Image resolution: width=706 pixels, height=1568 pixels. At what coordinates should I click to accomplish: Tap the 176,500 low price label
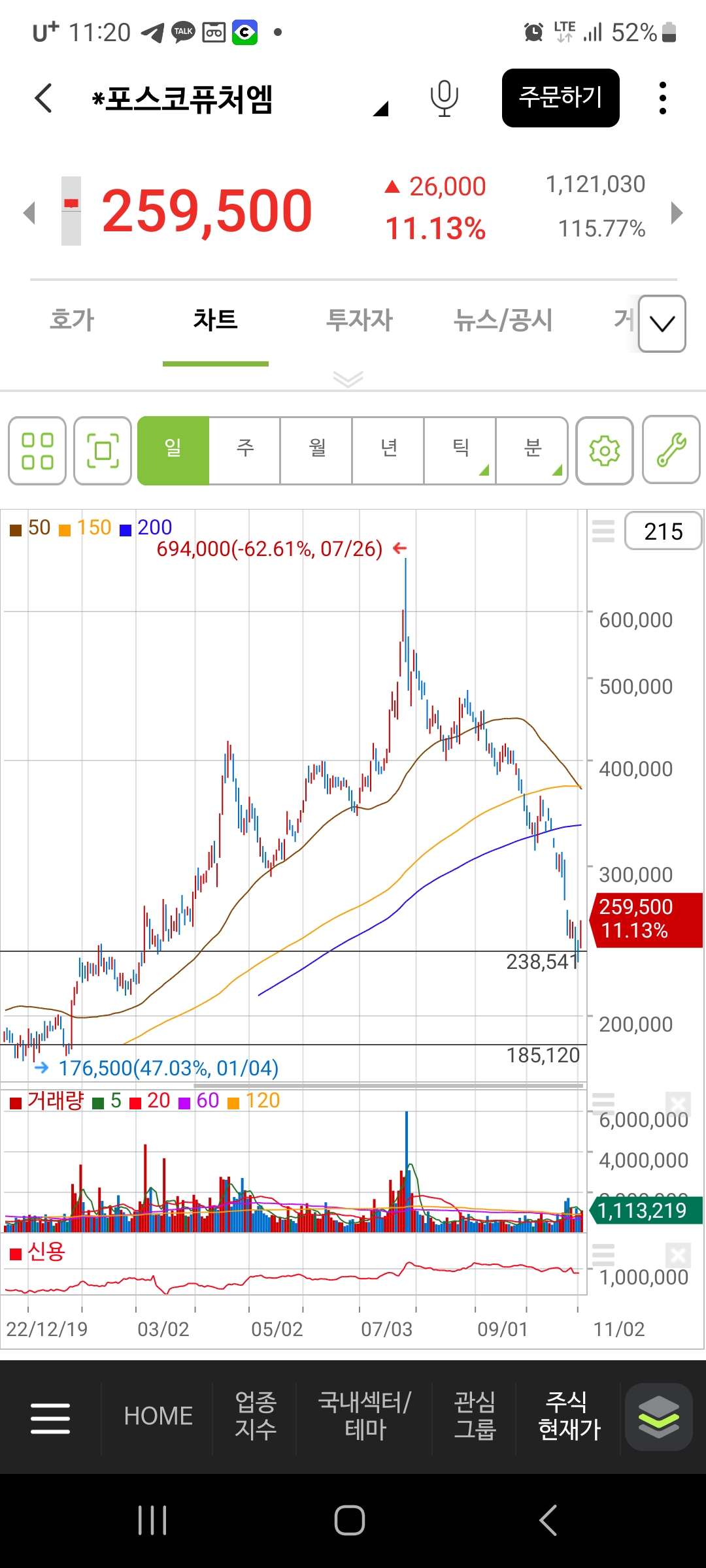[168, 1068]
